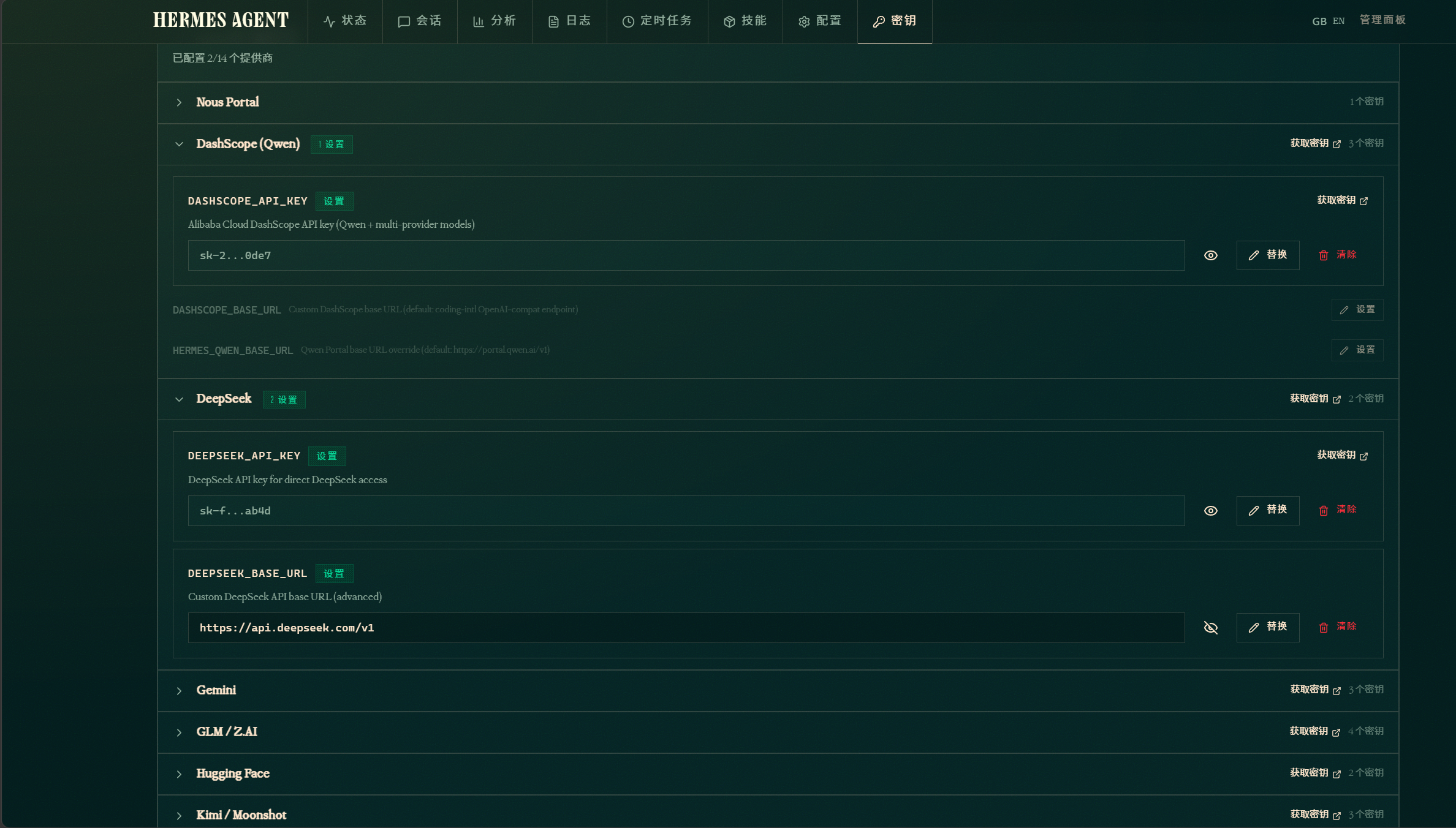Click the '4个密钥' count for GLM / Z.AI
Image resolution: width=1456 pixels, height=828 pixels.
pos(1366,731)
